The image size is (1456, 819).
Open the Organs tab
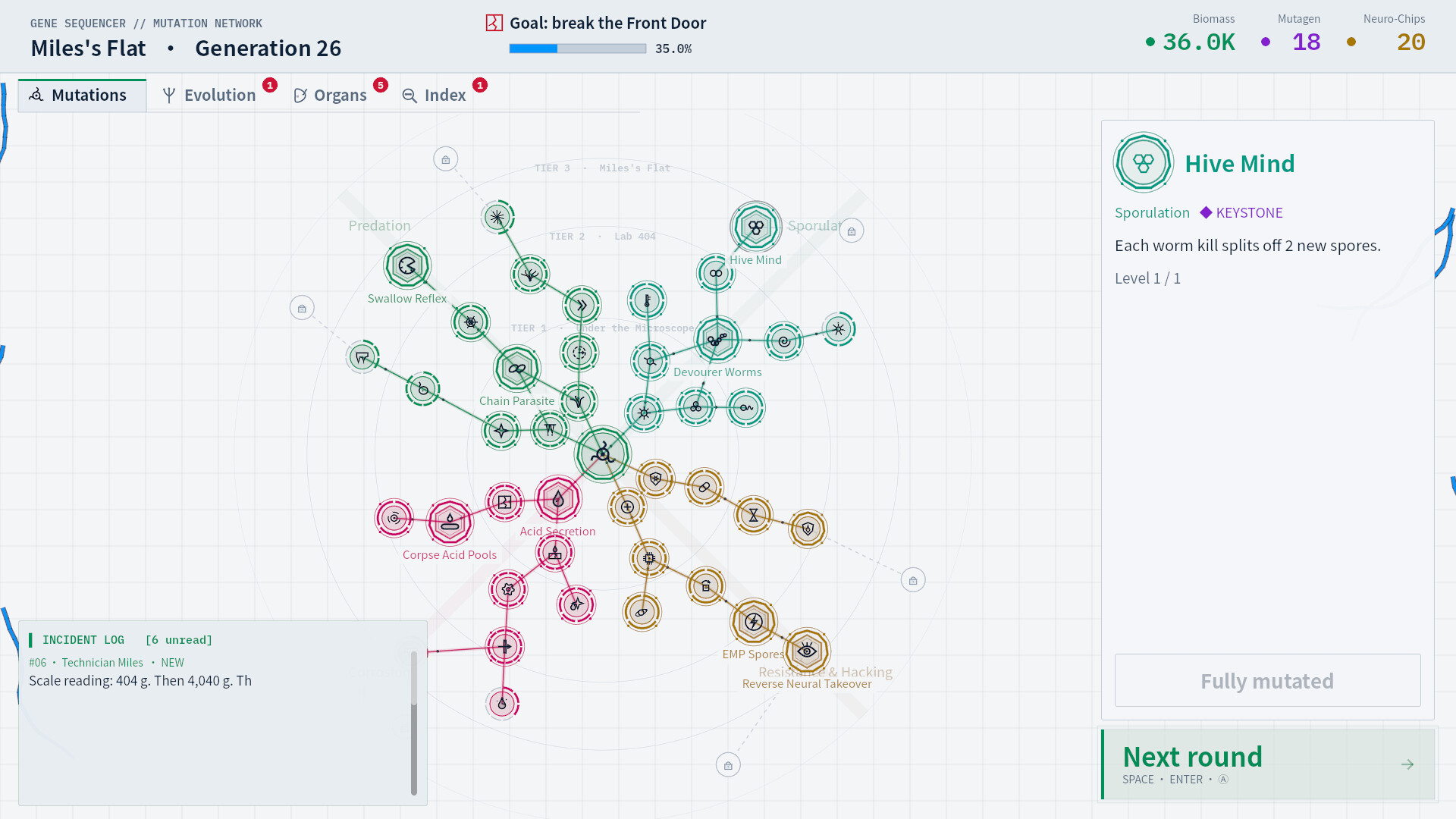click(x=331, y=96)
